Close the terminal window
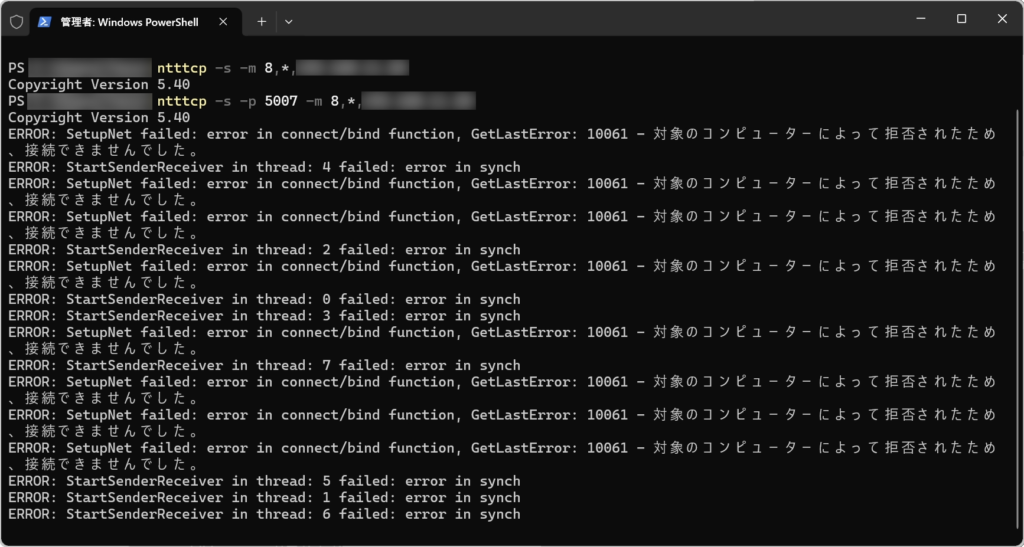 (x=1002, y=20)
